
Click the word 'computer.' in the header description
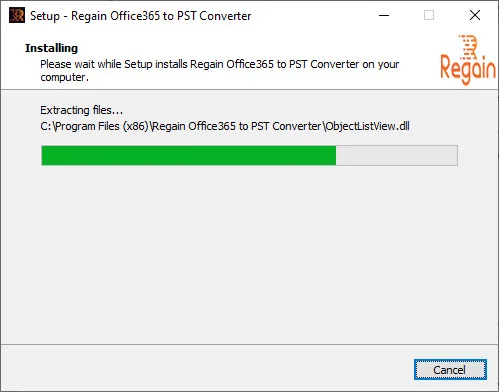65,77
